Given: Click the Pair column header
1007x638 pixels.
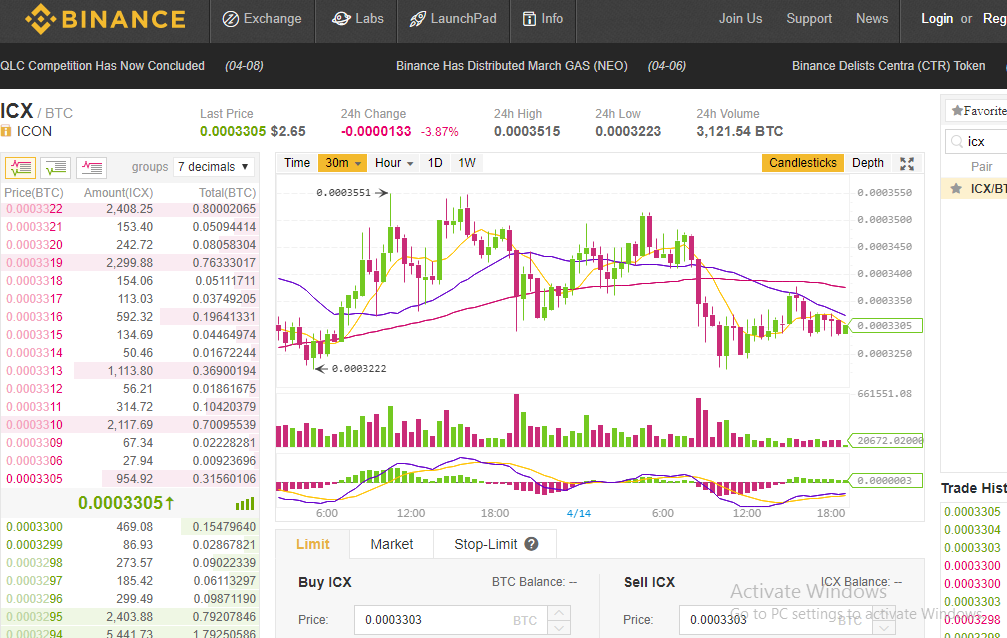Looking at the screenshot, I should (981, 166).
